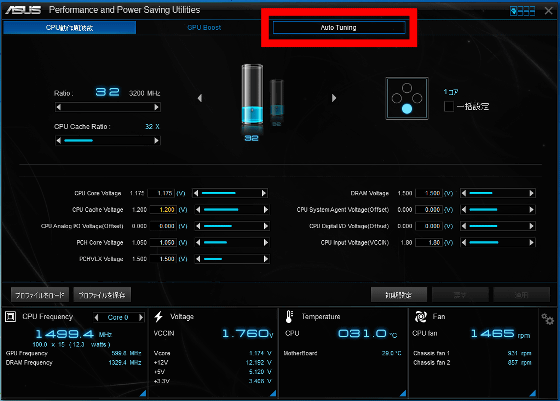This screenshot has height=401, width=560.
Task: Expand Temperature panel corner triangle
Action: [x=403, y=393]
